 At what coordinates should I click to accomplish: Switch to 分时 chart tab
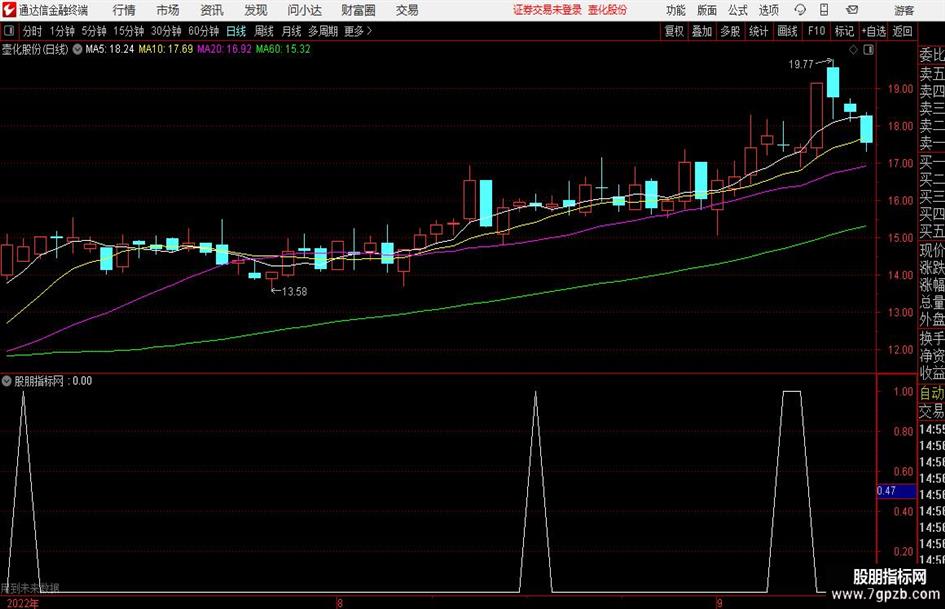[x=32, y=31]
